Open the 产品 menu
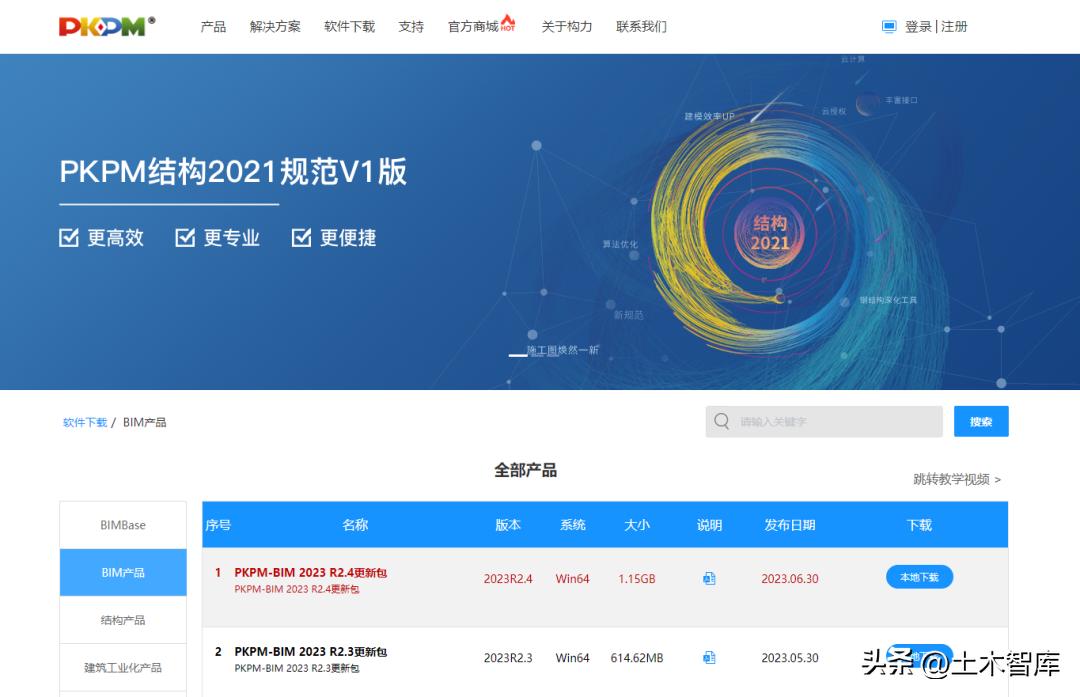1080x697 pixels. click(213, 27)
